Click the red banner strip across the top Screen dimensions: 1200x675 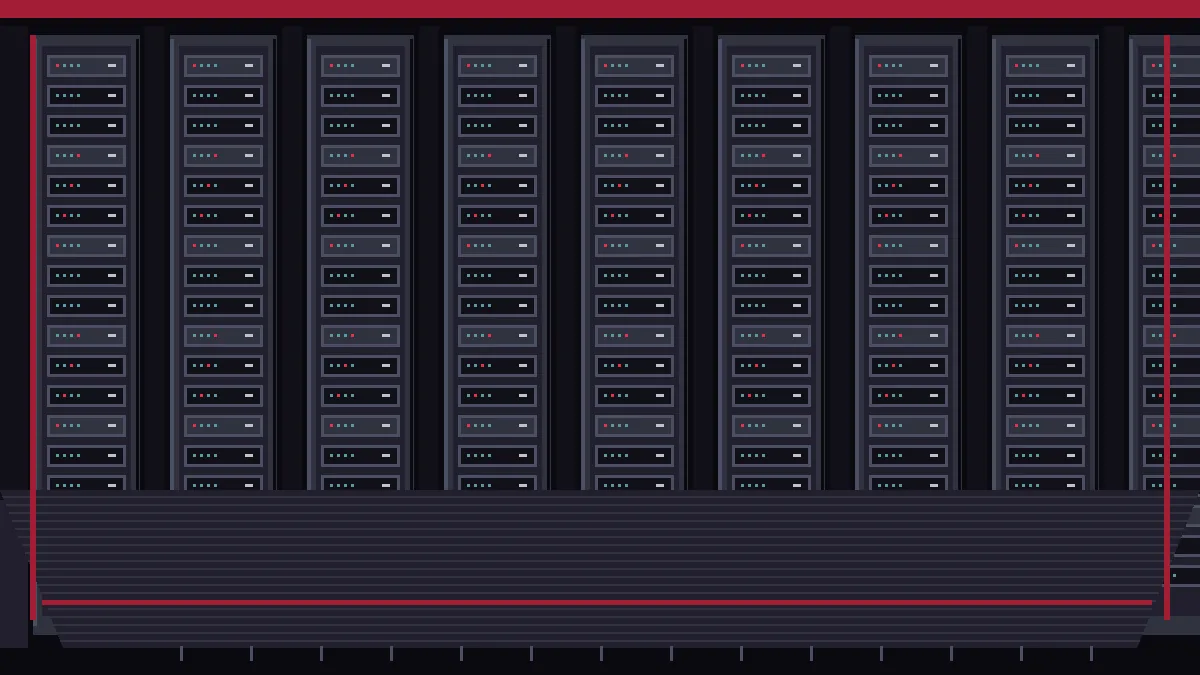[x=600, y=9]
